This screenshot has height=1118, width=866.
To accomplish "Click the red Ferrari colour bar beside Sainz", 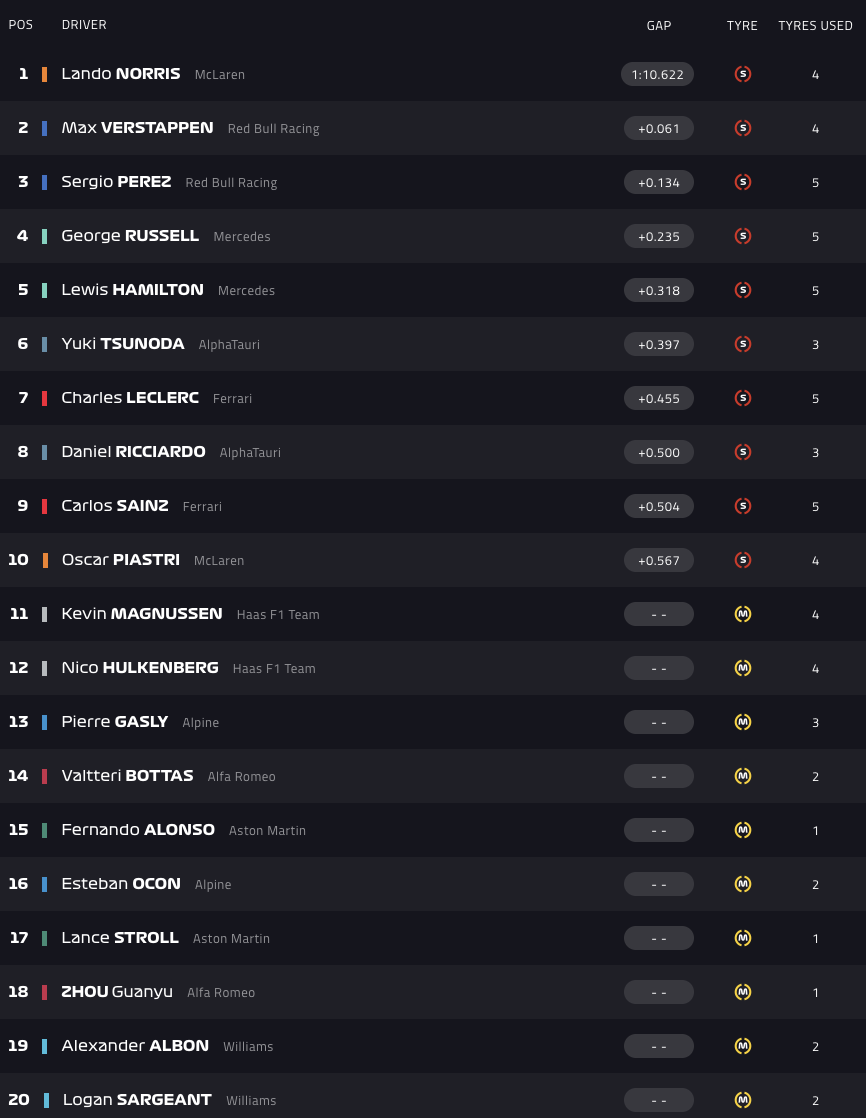I will coord(44,506).
